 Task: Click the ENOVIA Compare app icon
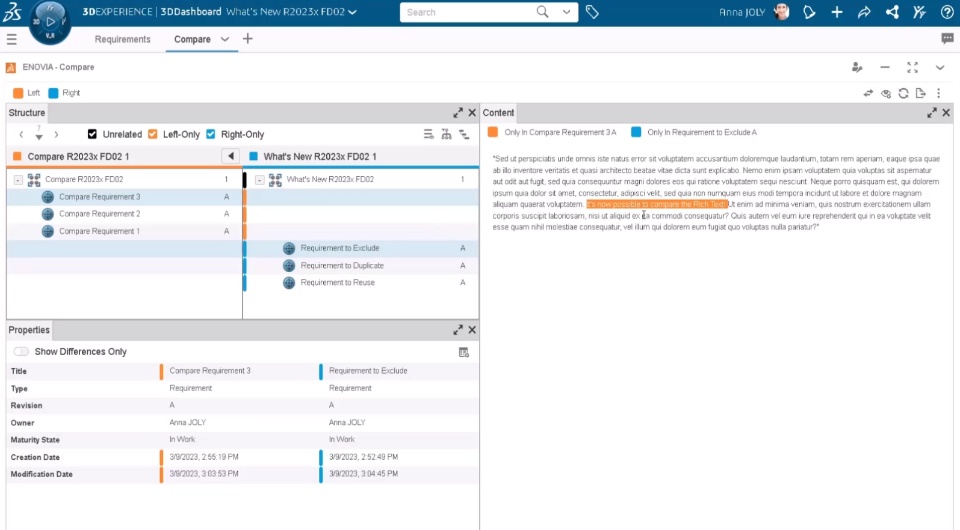10,67
